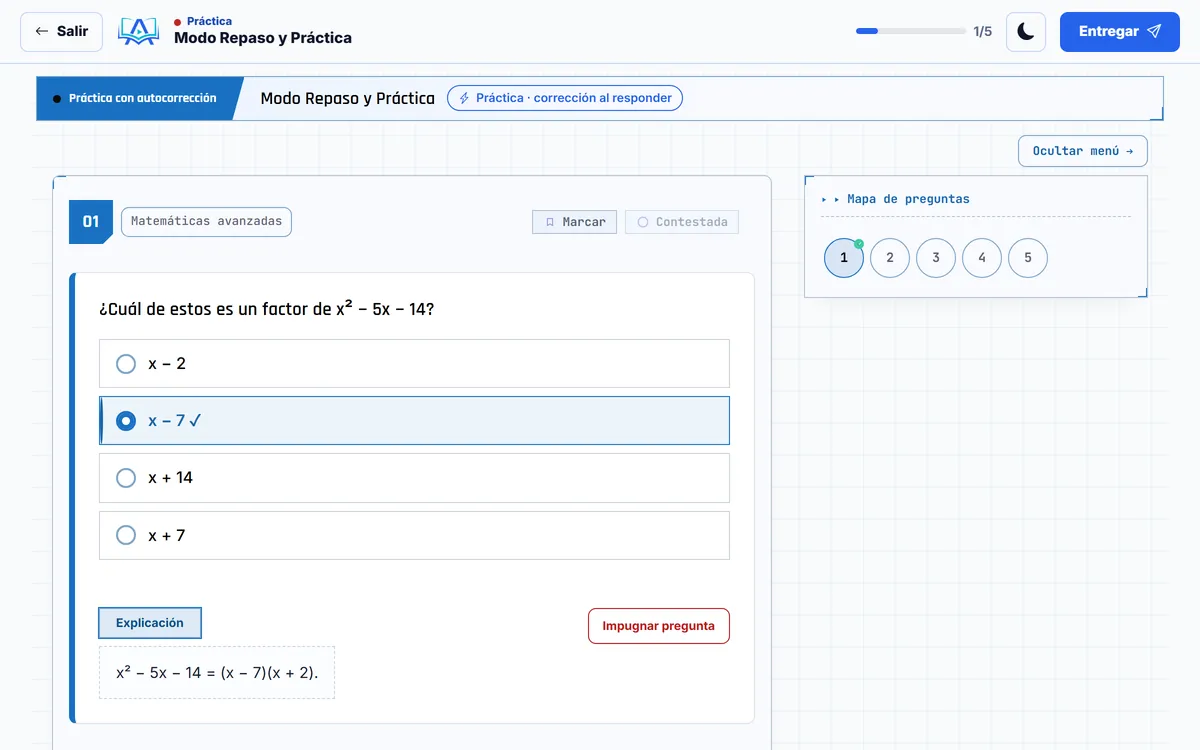The height and width of the screenshot is (750, 1200).
Task: Click the progress bar showing 1/5
Action: 911,32
